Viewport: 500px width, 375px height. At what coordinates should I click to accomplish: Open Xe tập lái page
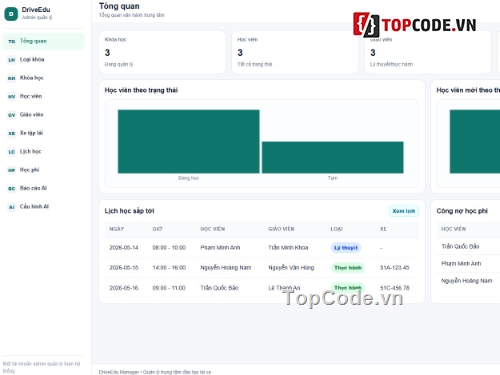(44, 133)
